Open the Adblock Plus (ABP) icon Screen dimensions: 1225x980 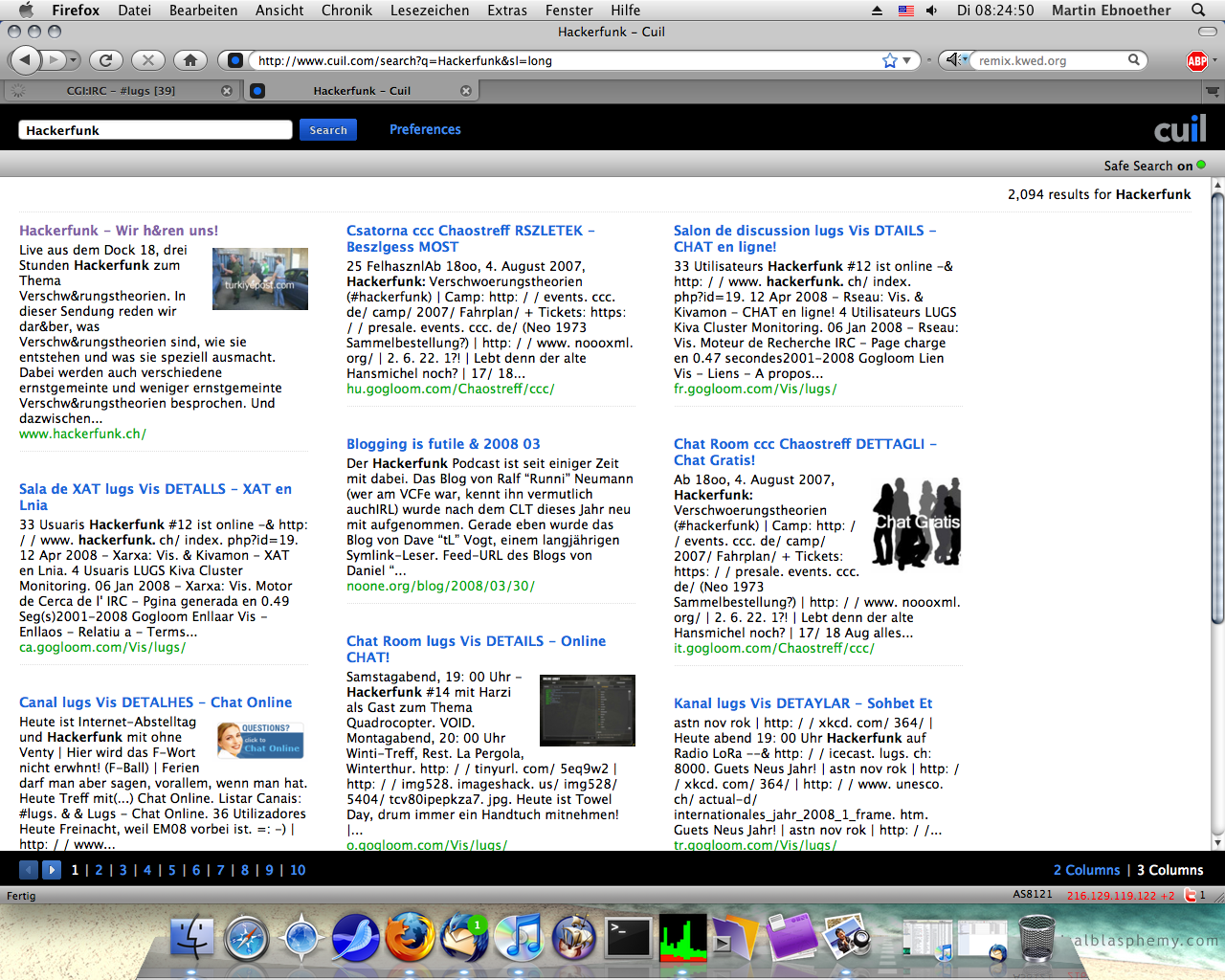pos(1197,61)
